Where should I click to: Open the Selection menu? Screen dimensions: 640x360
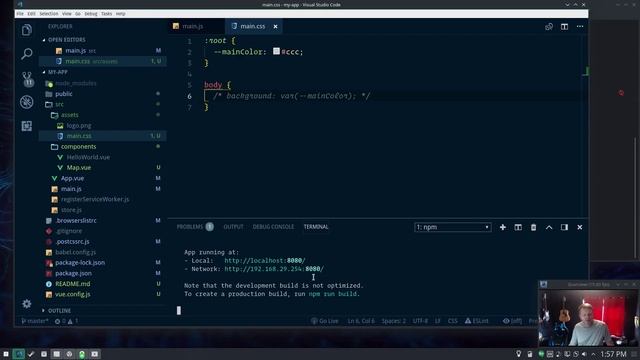[49, 14]
